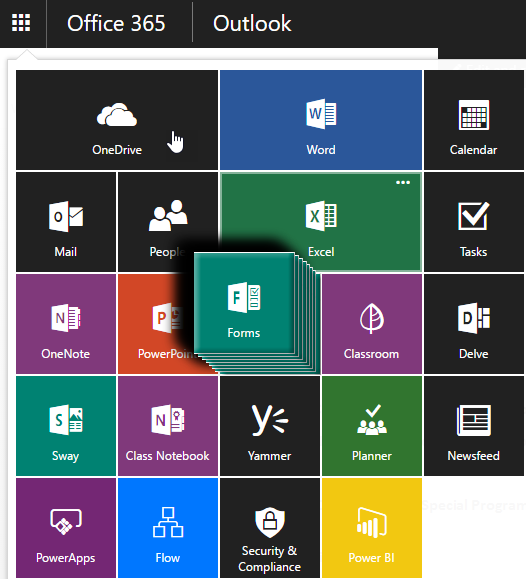Image resolution: width=526 pixels, height=579 pixels.
Task: Launch the Sway tile
Action: [x=66, y=426]
